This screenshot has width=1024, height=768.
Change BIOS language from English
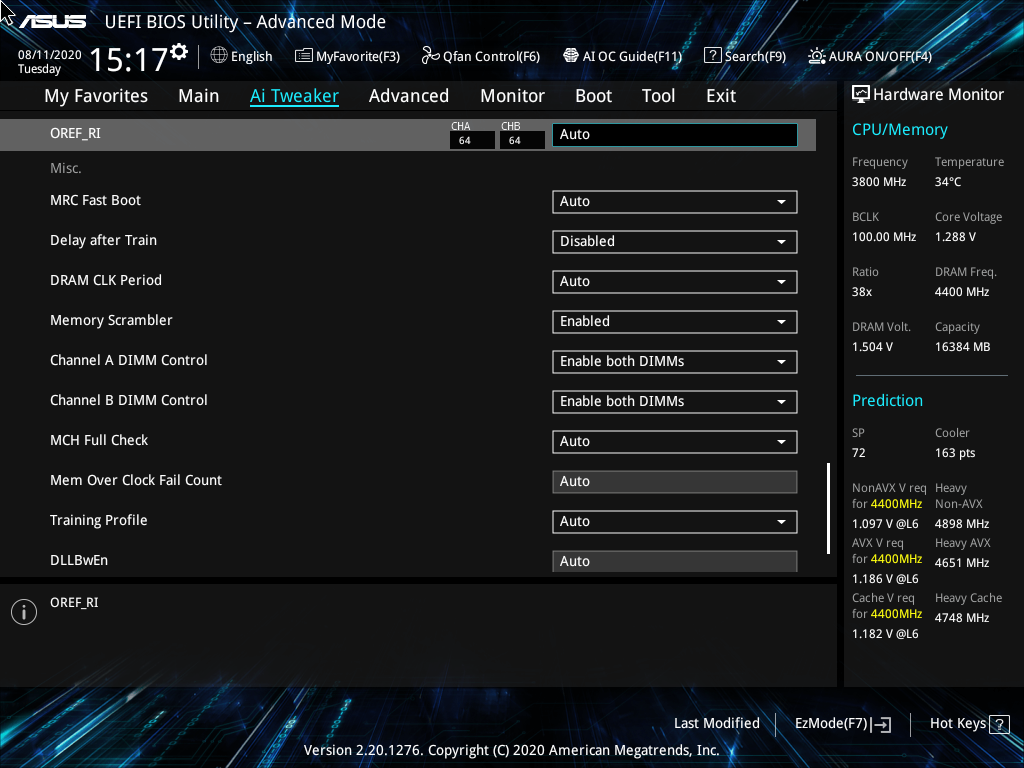click(241, 56)
